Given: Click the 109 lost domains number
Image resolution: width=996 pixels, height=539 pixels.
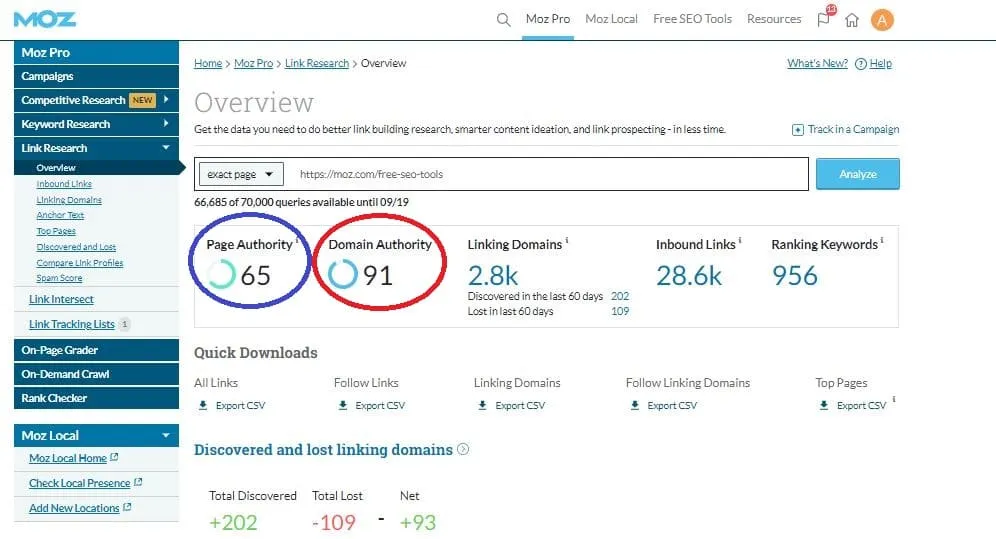Looking at the screenshot, I should click(620, 312).
